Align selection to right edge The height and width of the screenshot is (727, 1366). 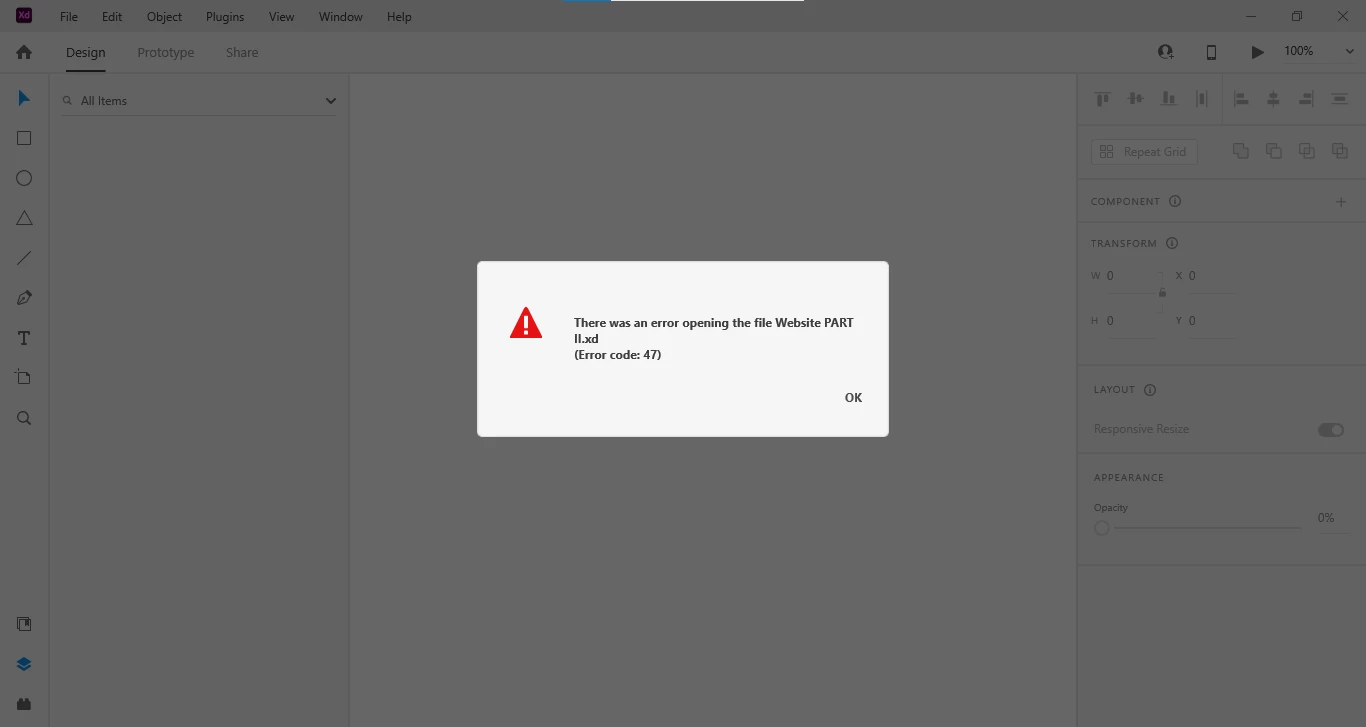(x=1306, y=98)
